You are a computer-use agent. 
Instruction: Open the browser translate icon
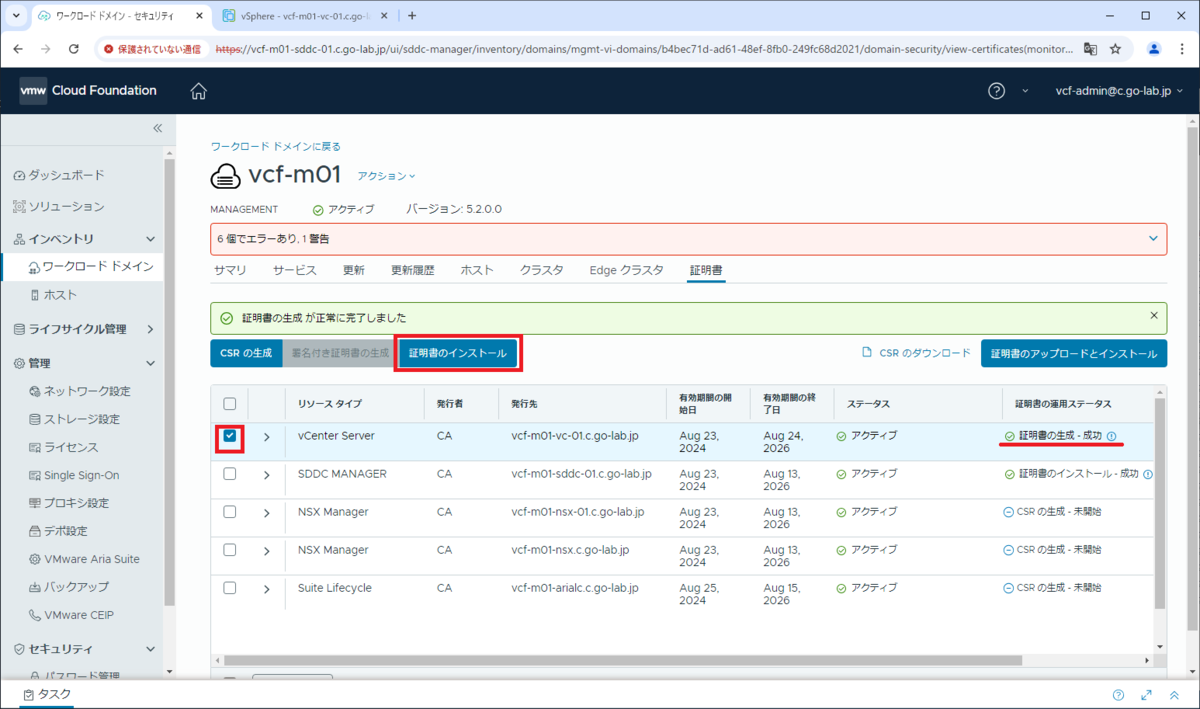click(1091, 48)
